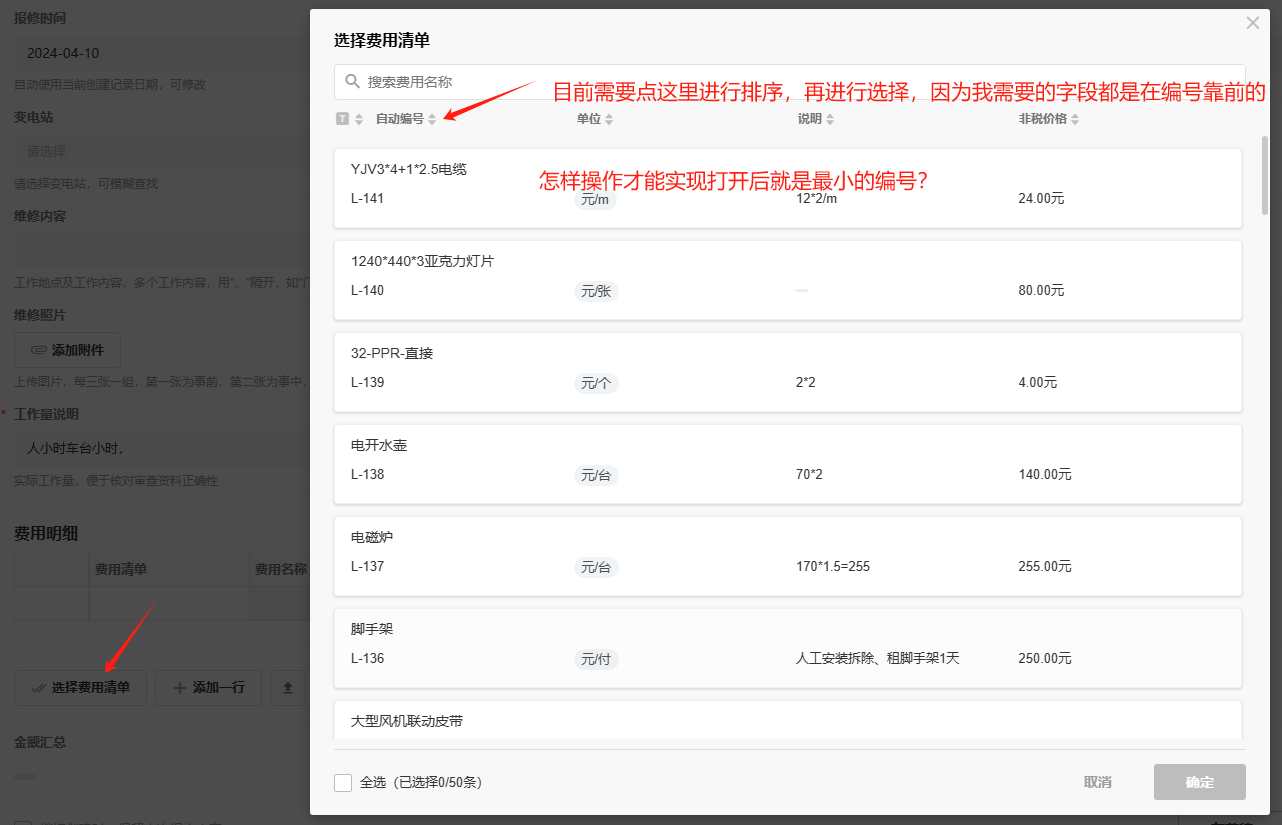Image resolution: width=1282 pixels, height=825 pixels.
Task: Click the magnifier icon in search box
Action: pyautogui.click(x=352, y=82)
